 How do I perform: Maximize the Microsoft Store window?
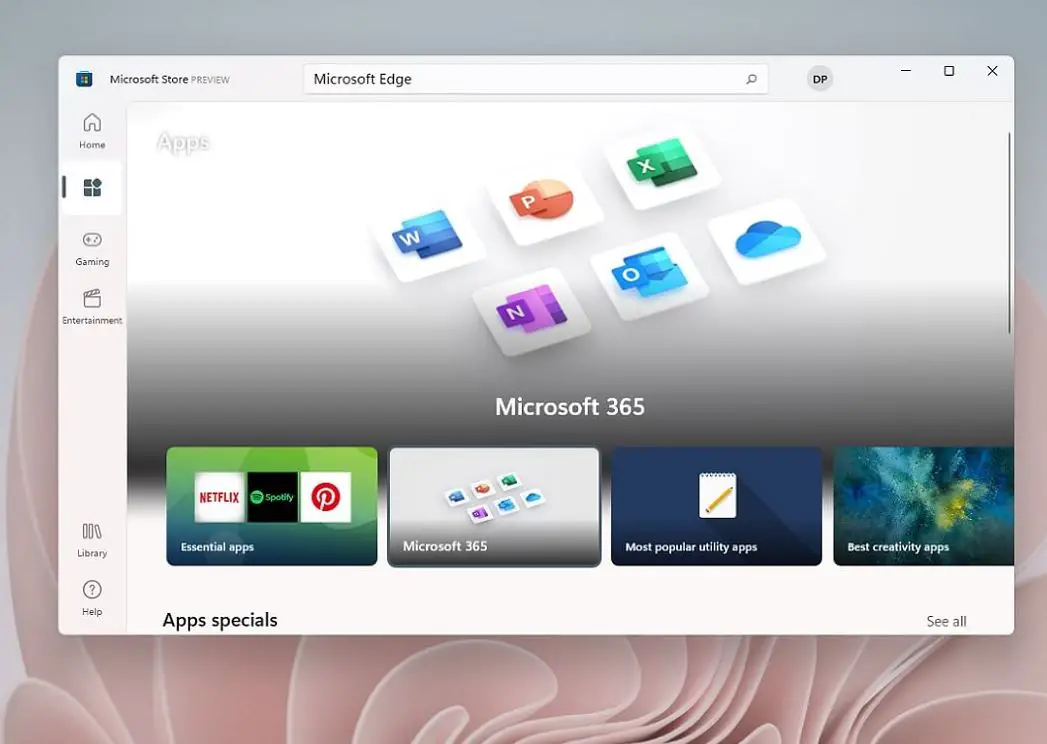pyautogui.click(x=949, y=70)
